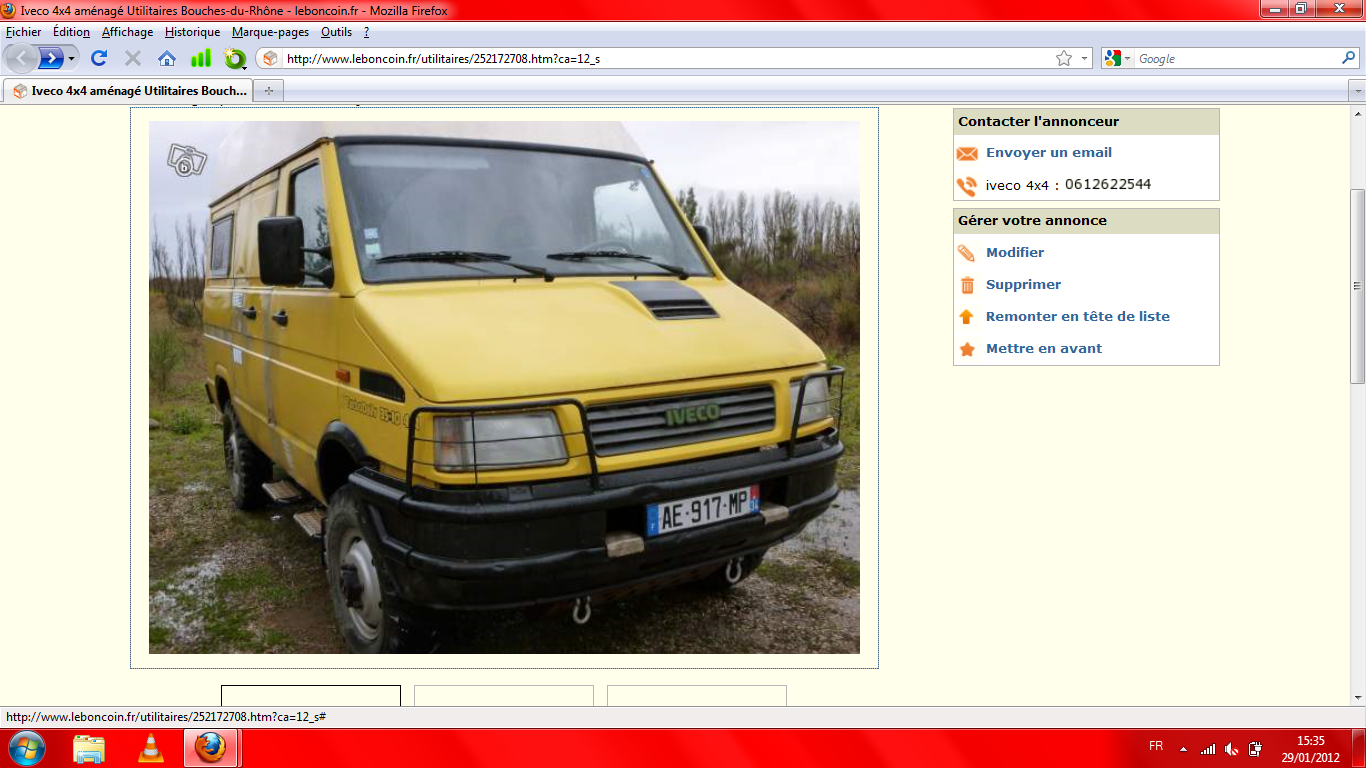Viewport: 1366px width, 768px height.
Task: Expand the back/forward history dropdown arrow
Action: tap(72, 59)
